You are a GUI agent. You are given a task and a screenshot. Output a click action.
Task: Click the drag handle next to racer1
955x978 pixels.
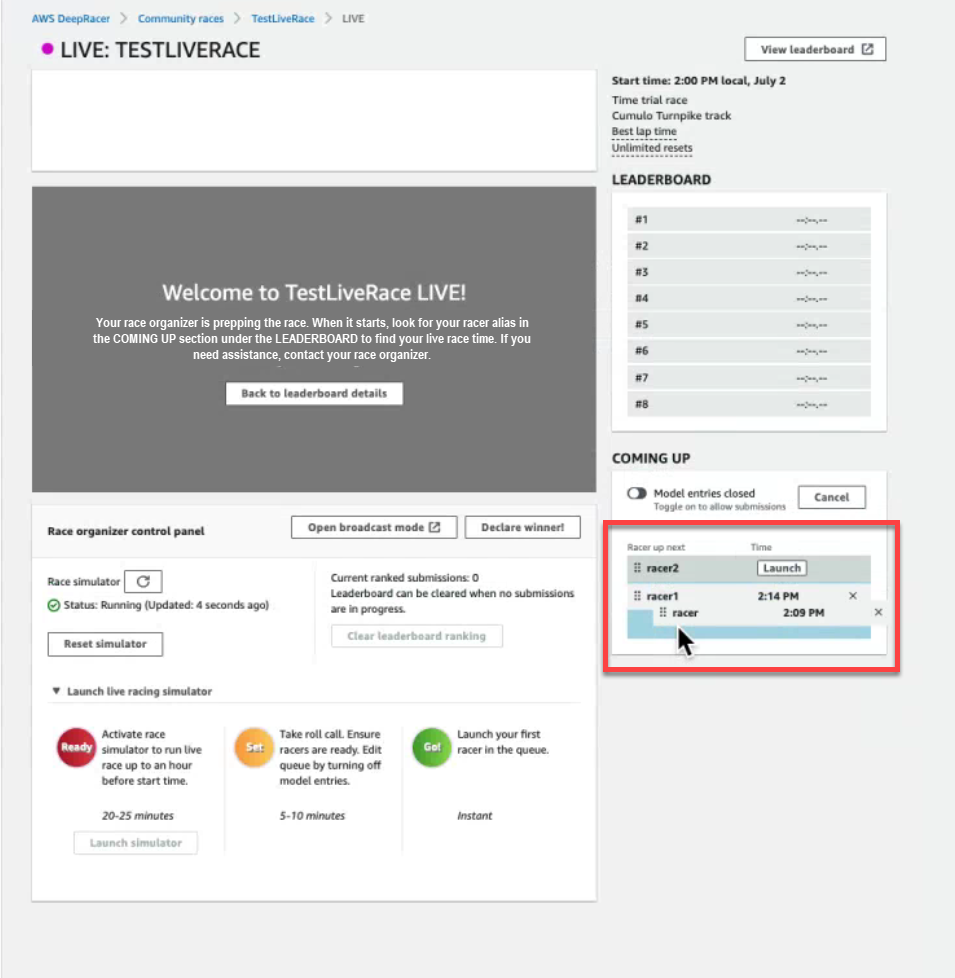[x=637, y=597]
